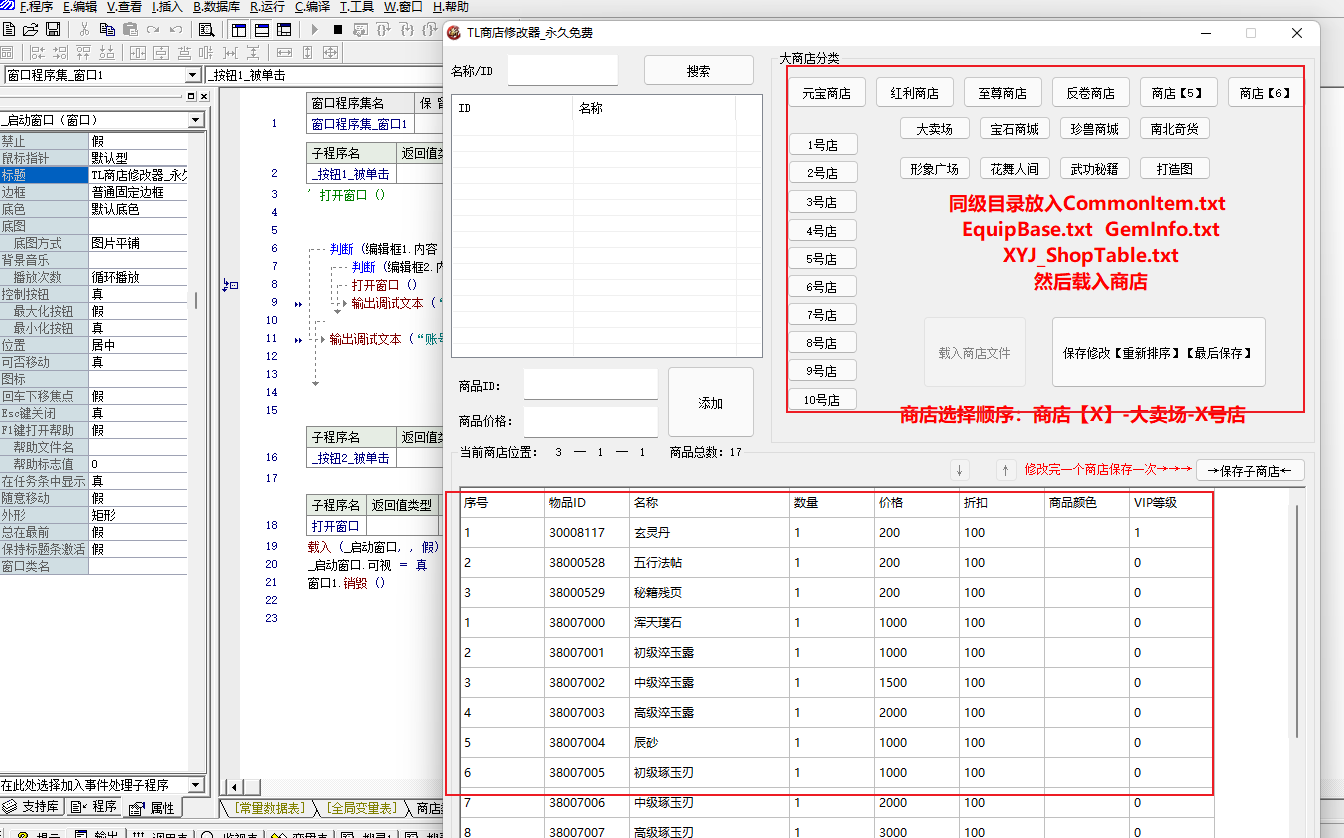Stop execution with the black square icon

tap(338, 30)
